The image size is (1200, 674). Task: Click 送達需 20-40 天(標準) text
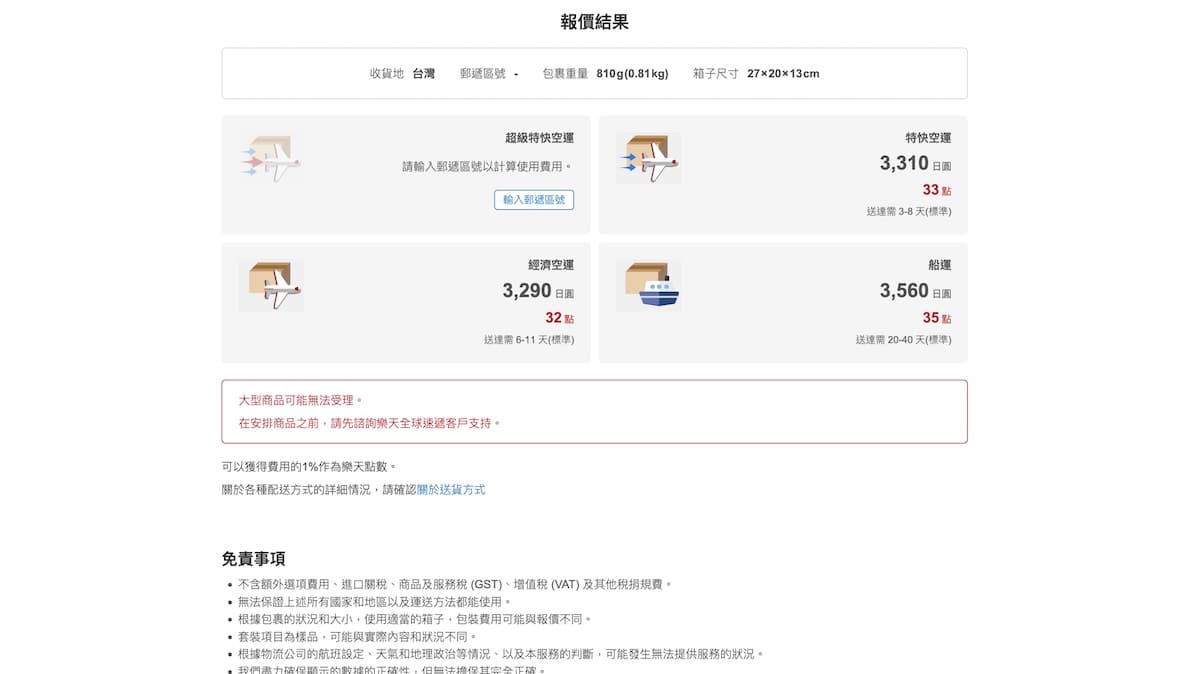pos(904,340)
